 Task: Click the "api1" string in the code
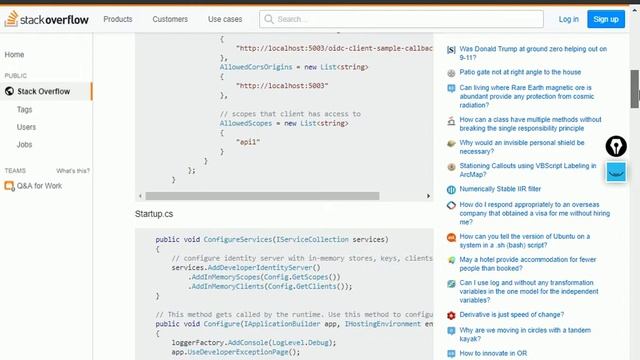pyautogui.click(x=248, y=142)
